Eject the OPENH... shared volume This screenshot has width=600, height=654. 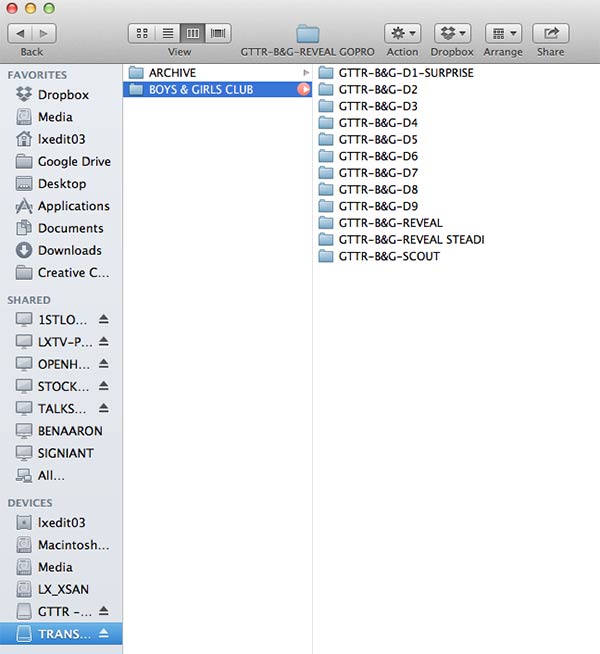click(104, 364)
